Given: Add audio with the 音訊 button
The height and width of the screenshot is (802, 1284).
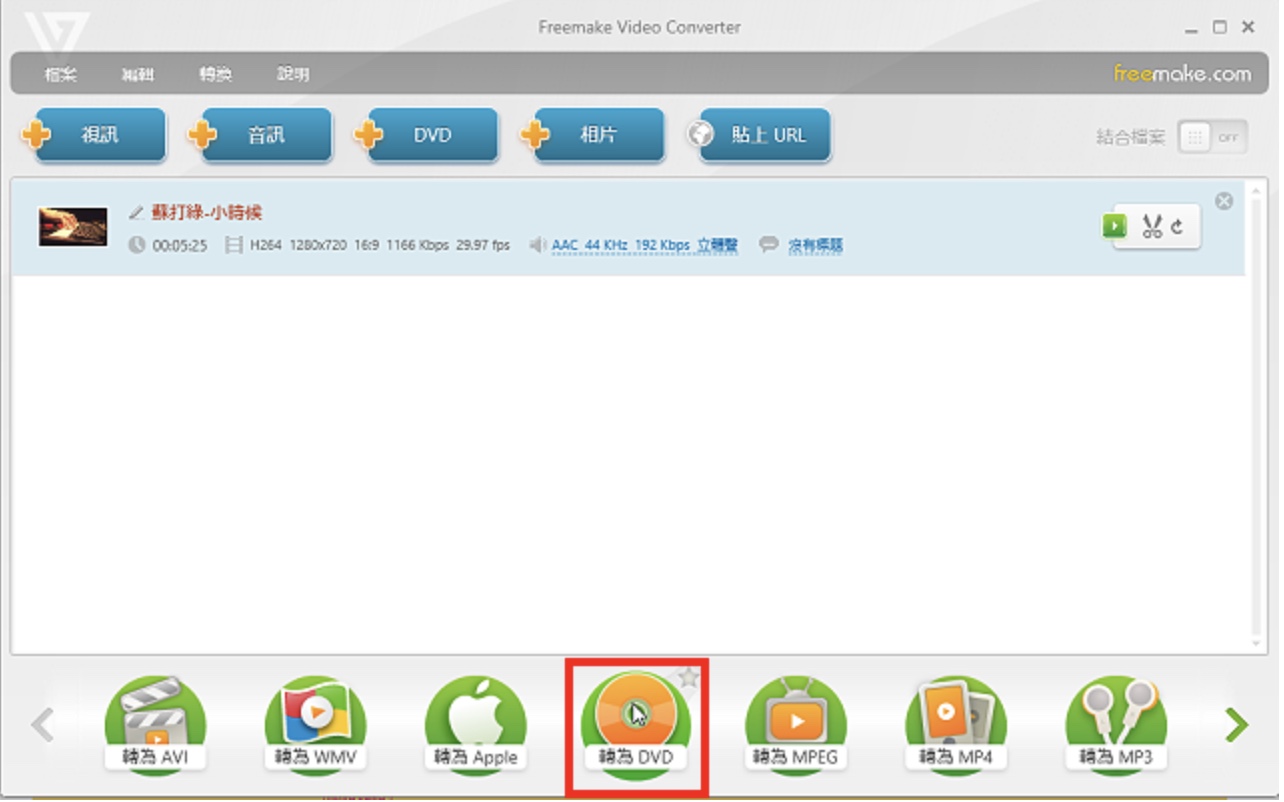Looking at the screenshot, I should (259, 135).
